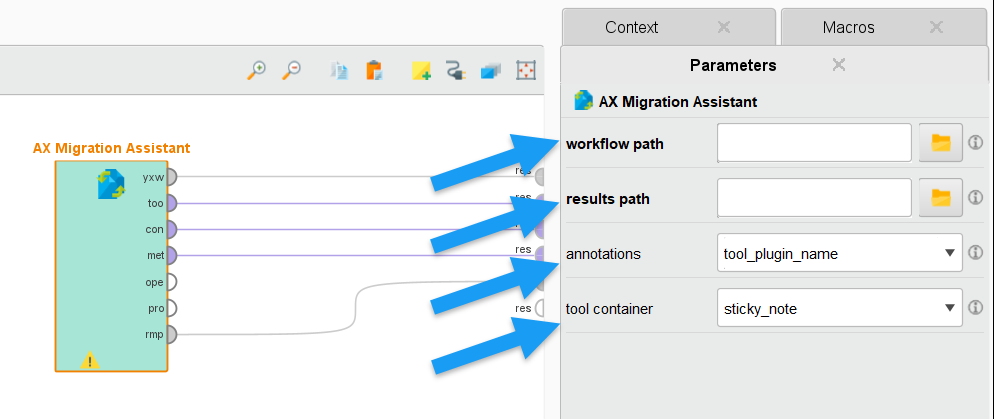This screenshot has width=994, height=419.
Task: Show info for tool container parameter
Action: [x=976, y=308]
